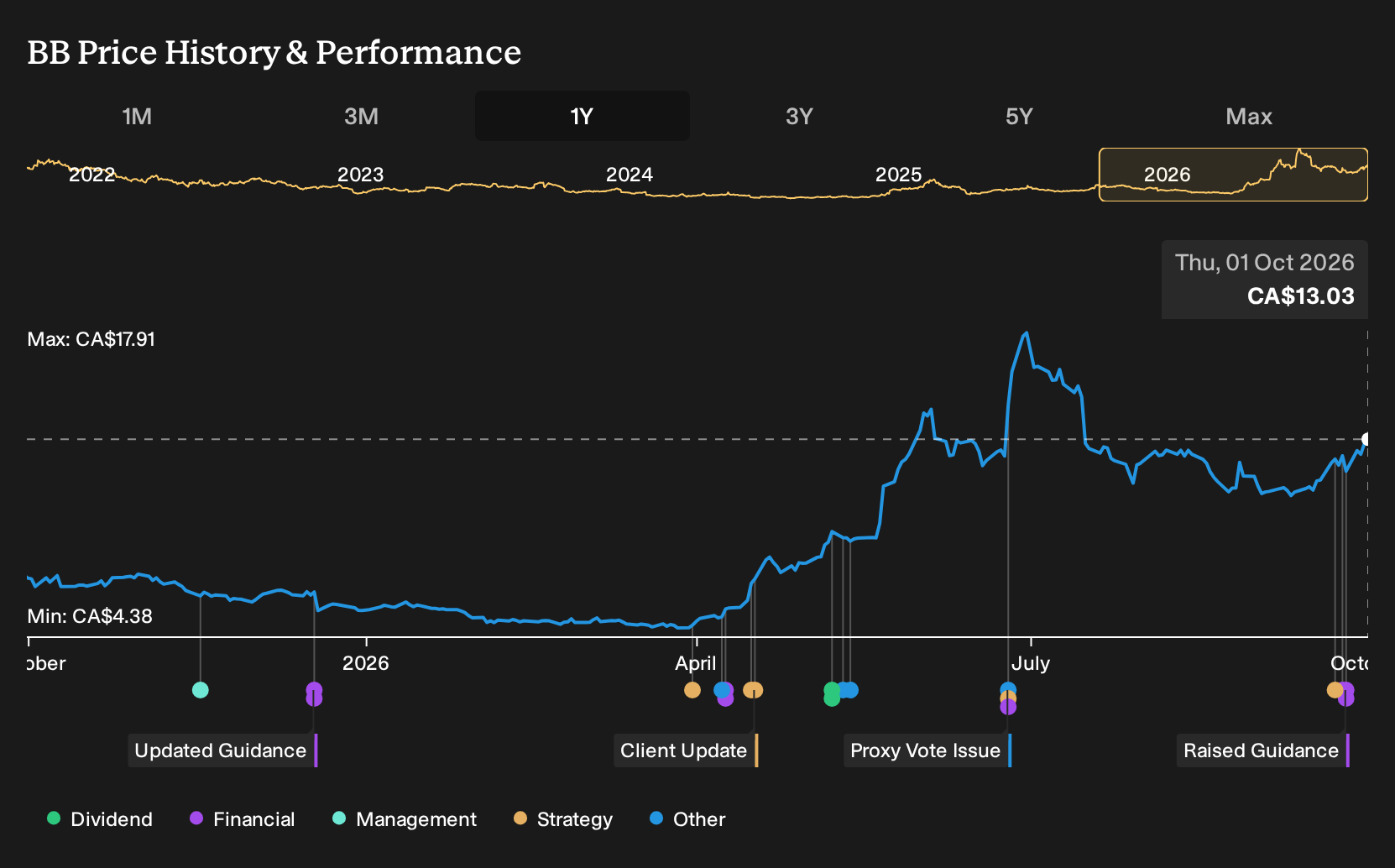Click the 'April' x-axis label
Screen dimensions: 1395x868
[696, 663]
